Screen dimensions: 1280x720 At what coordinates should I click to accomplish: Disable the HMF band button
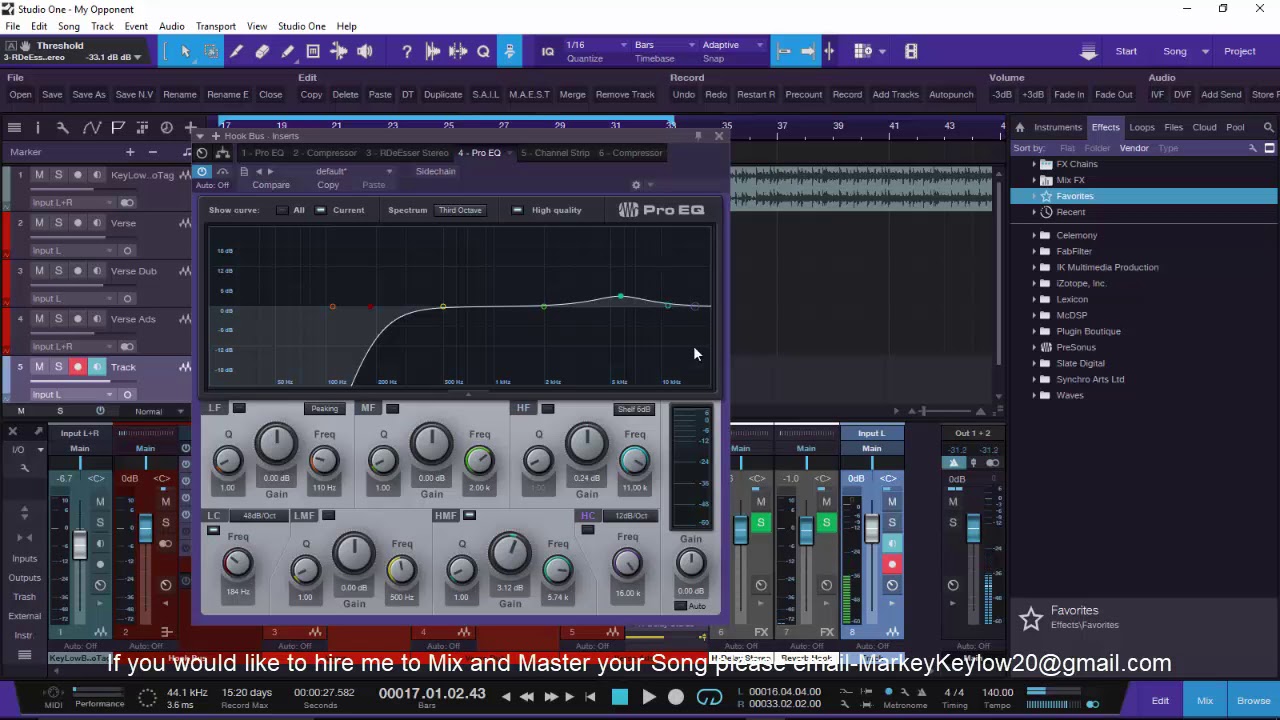[x=469, y=515]
